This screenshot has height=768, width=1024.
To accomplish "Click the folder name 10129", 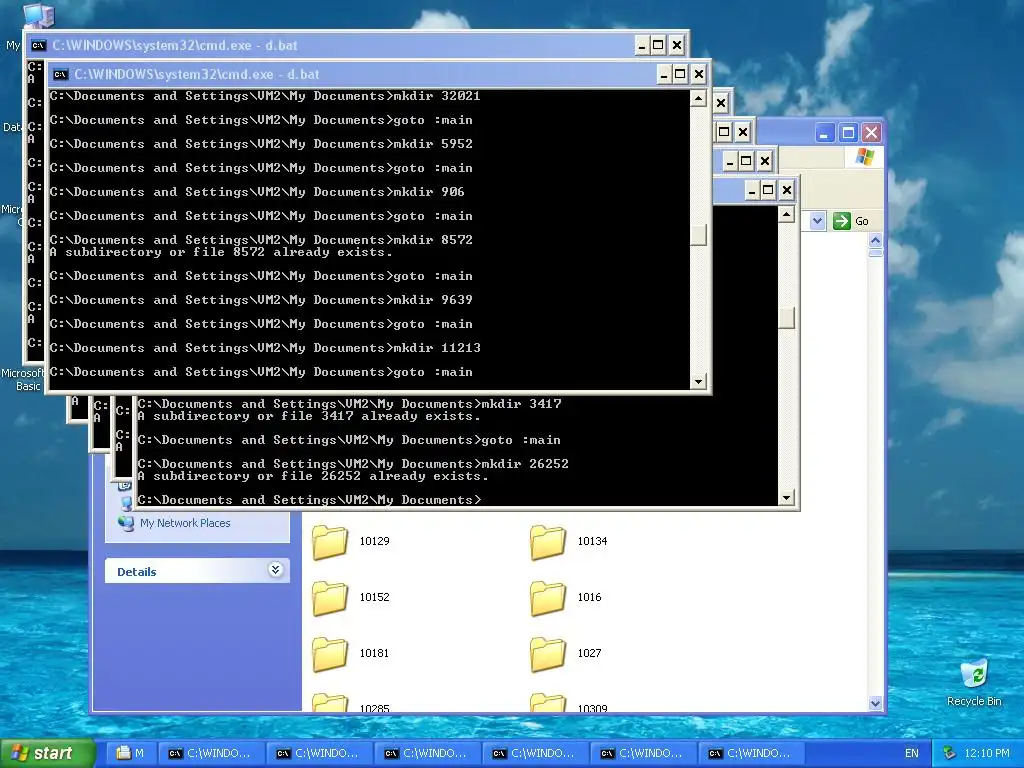I will click(x=374, y=541).
